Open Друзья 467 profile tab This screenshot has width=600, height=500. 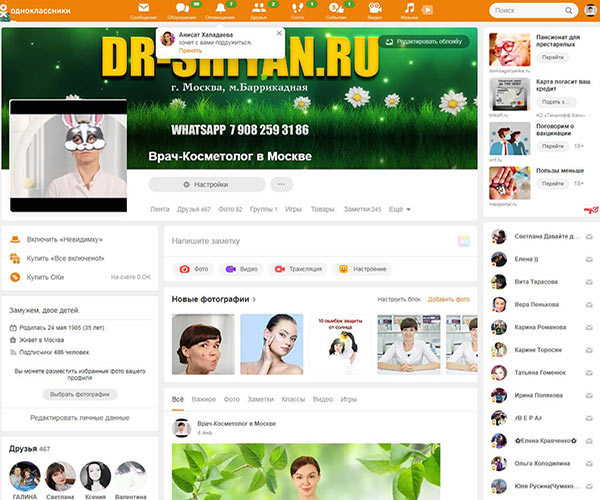[194, 209]
